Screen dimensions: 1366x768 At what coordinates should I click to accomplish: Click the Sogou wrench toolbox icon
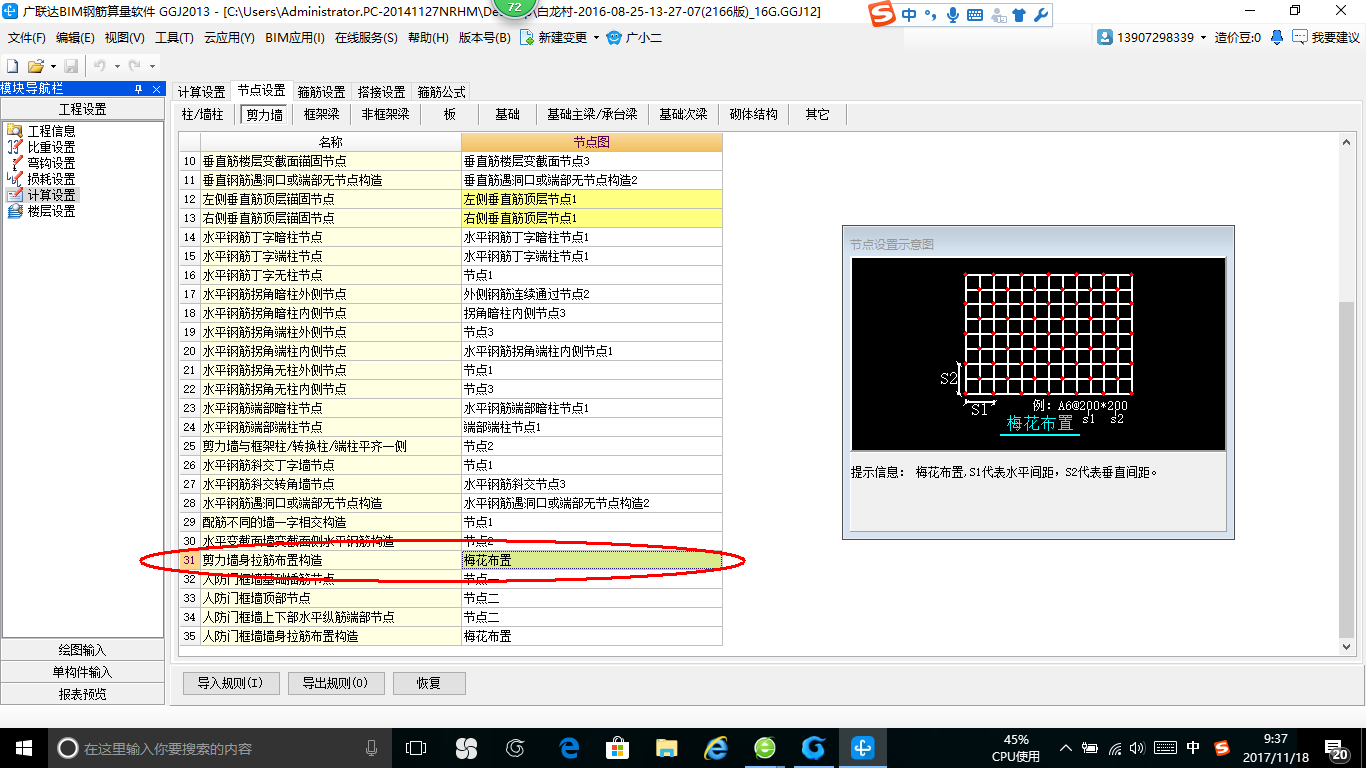coord(1040,15)
